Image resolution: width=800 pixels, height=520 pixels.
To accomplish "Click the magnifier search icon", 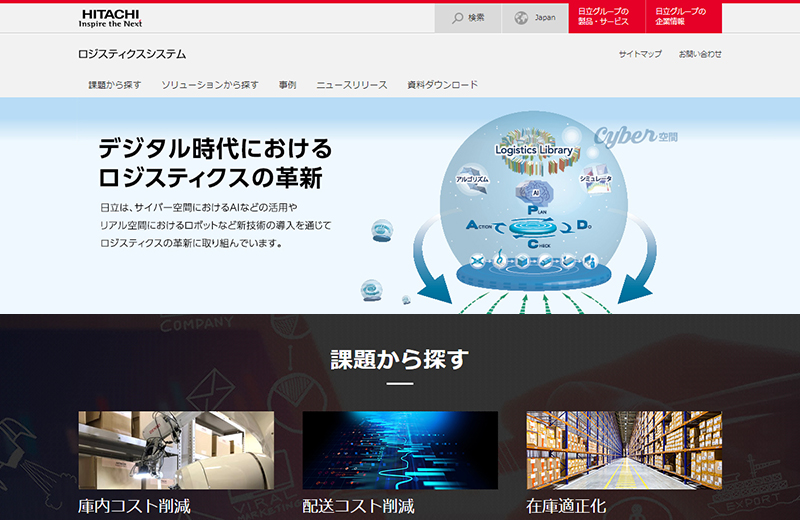I will coord(458,18).
